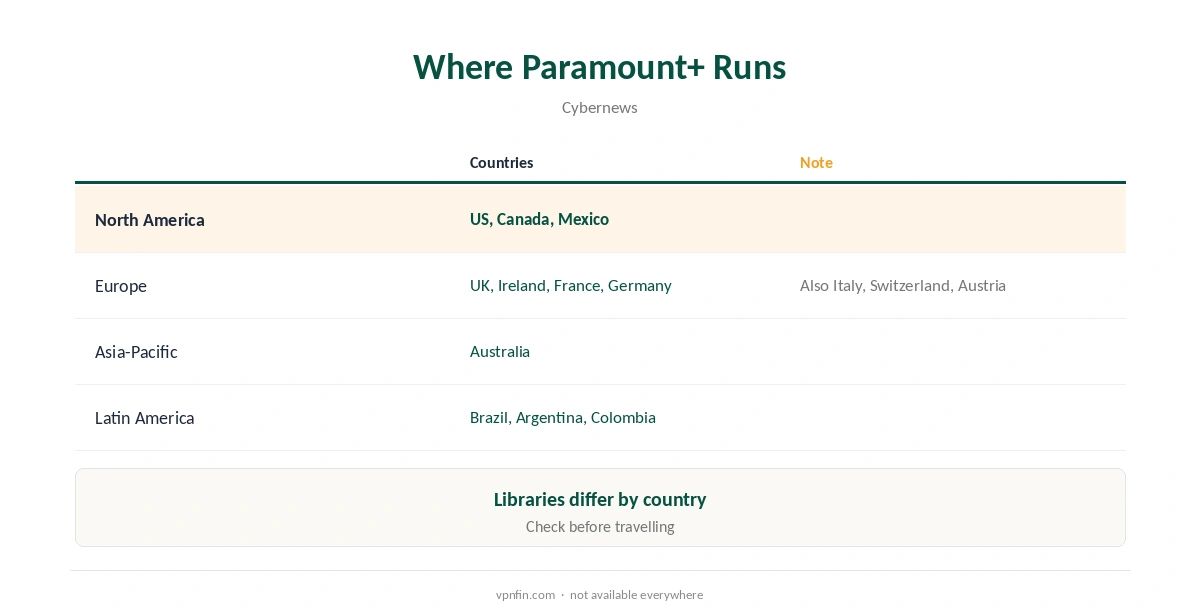Click the 'US, Canada, Mexico' cell
Screen dimensions: 1200x614
coord(539,219)
